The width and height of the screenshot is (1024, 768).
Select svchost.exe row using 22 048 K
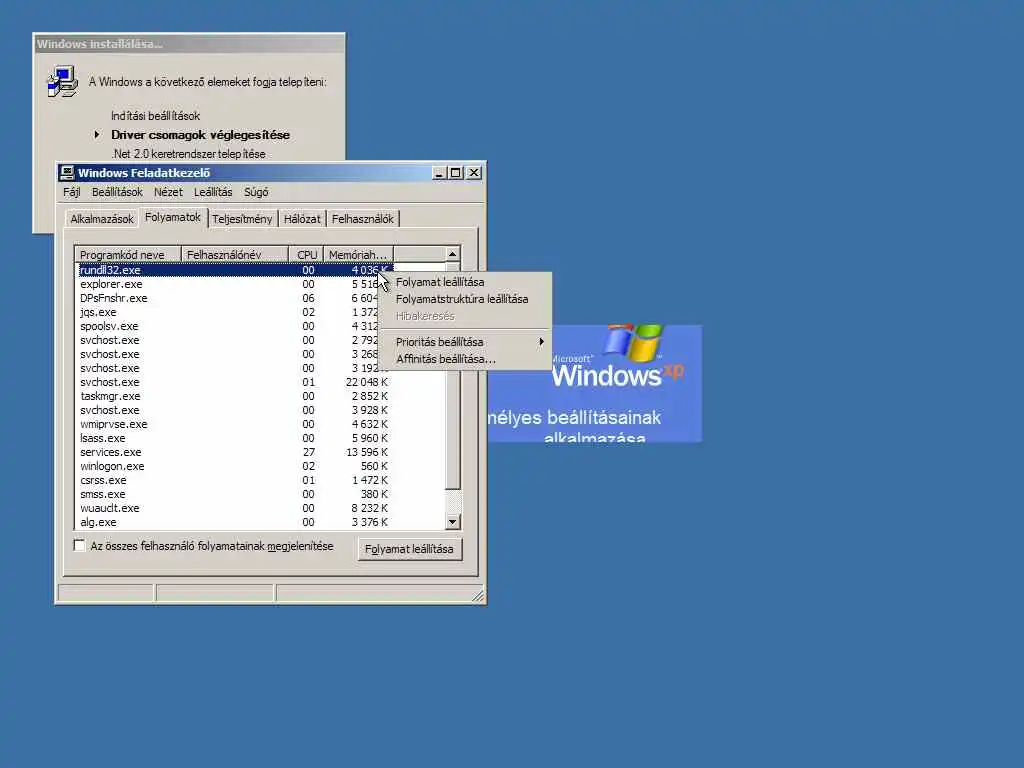click(x=234, y=382)
